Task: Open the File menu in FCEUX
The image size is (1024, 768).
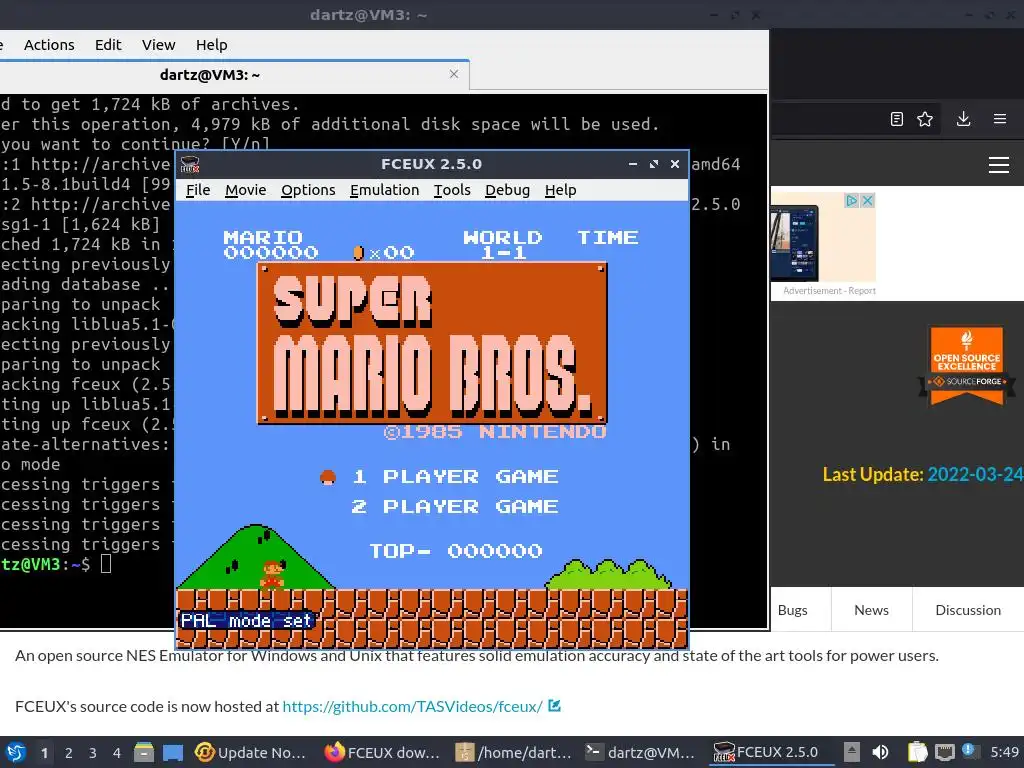Action: pos(198,190)
